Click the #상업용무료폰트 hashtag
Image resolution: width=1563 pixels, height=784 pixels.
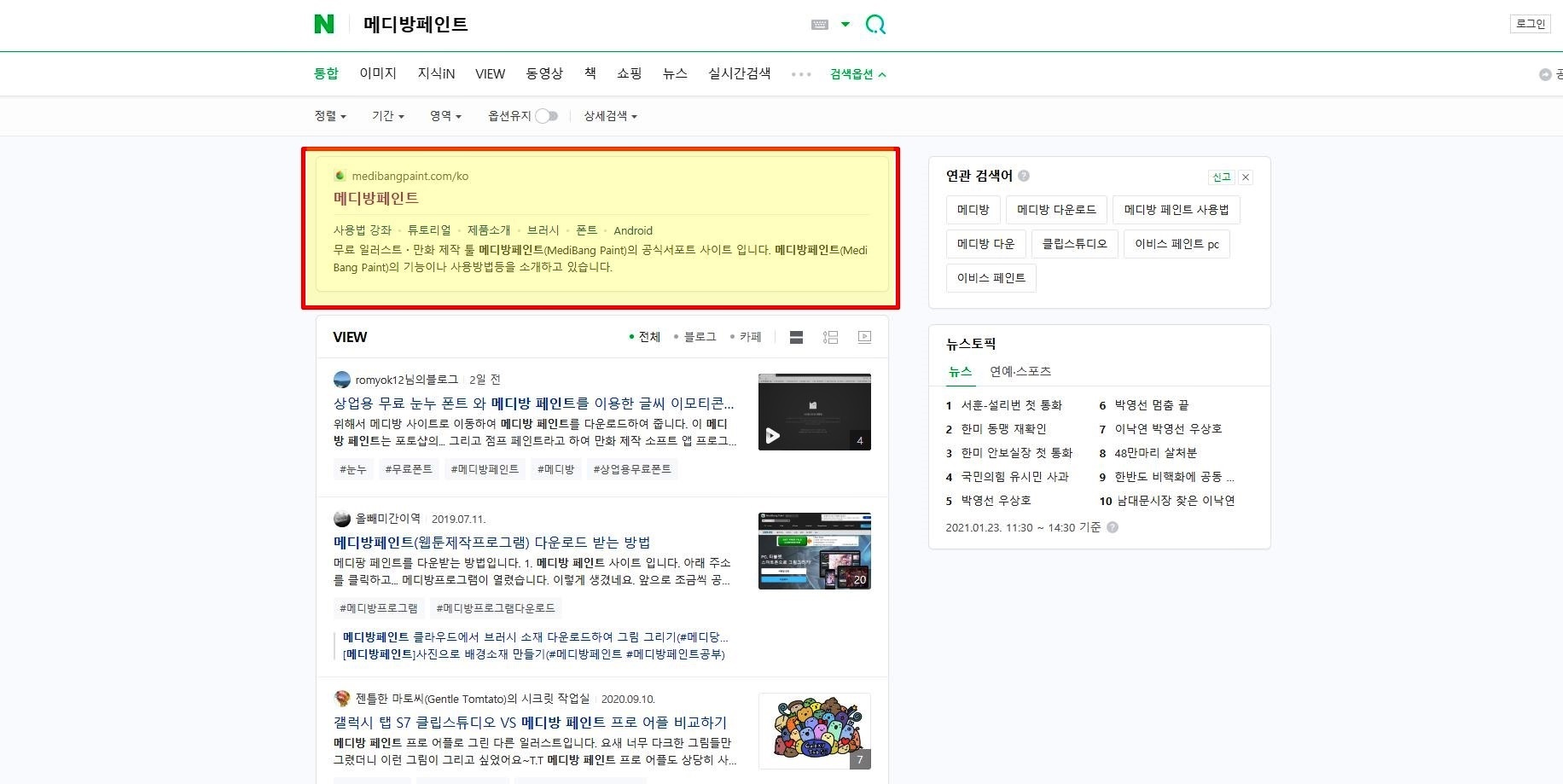632,469
